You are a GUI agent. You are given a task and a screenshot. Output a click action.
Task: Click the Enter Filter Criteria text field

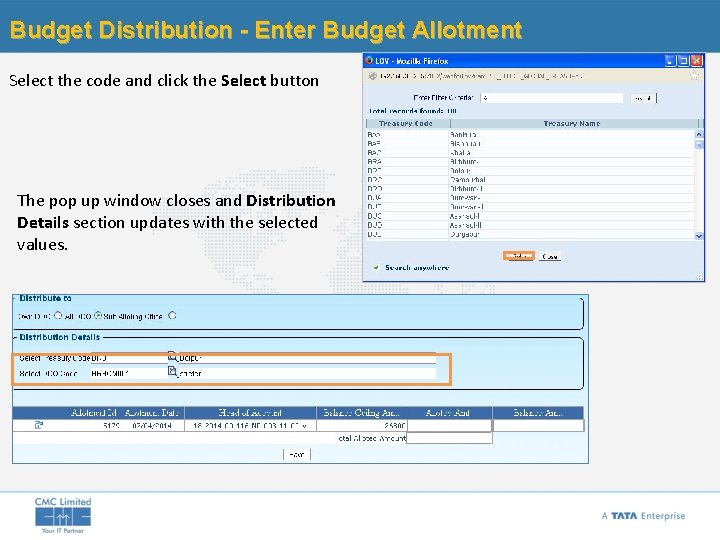[x=552, y=98]
